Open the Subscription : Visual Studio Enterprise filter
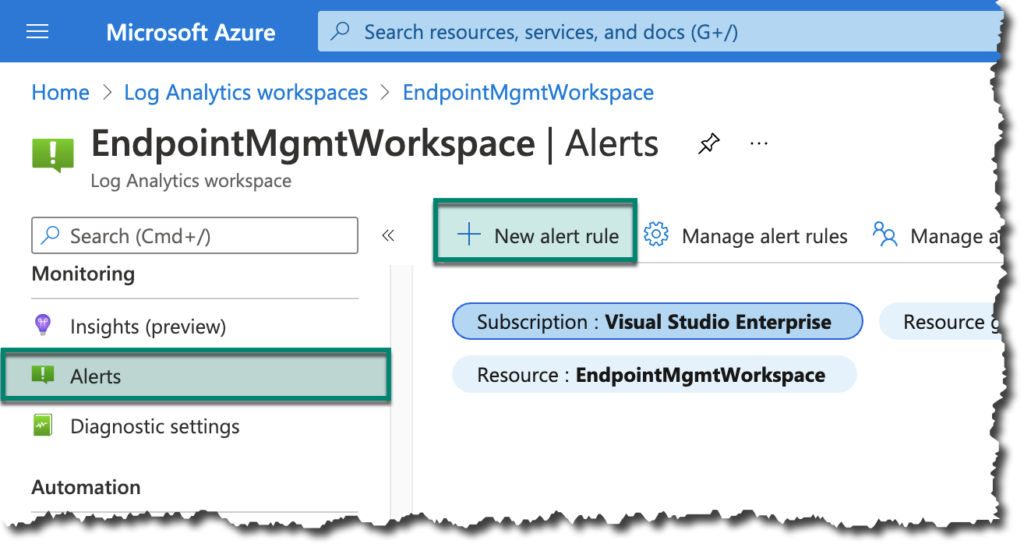Viewport: 1024px width, 544px height. pyautogui.click(x=658, y=321)
